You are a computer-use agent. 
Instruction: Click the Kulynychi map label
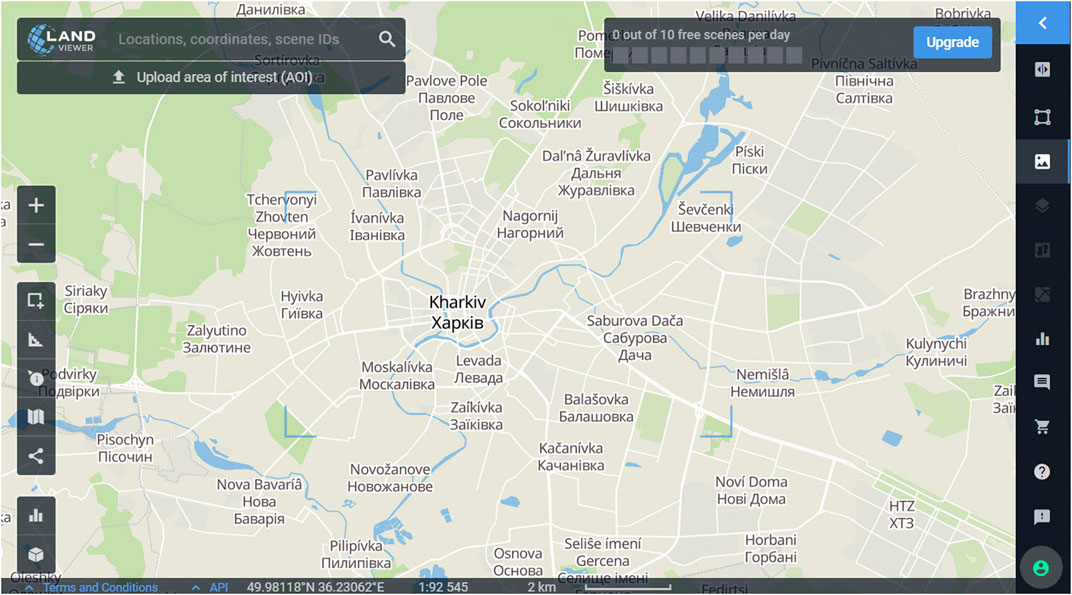coord(936,352)
